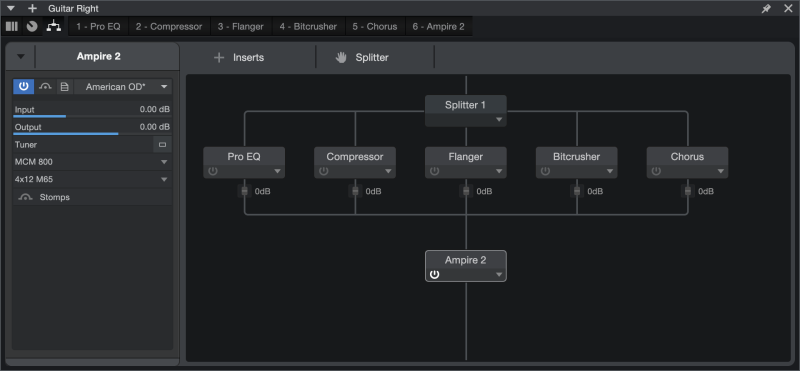This screenshot has height=371, width=800.
Task: Click the compare icon in Ampire panel
Action: click(45, 87)
